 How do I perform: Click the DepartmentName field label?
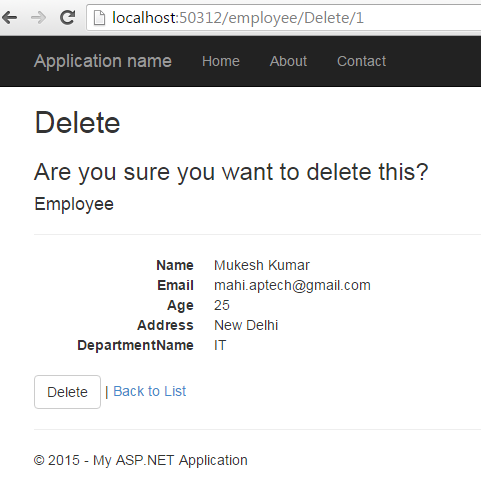point(135,345)
